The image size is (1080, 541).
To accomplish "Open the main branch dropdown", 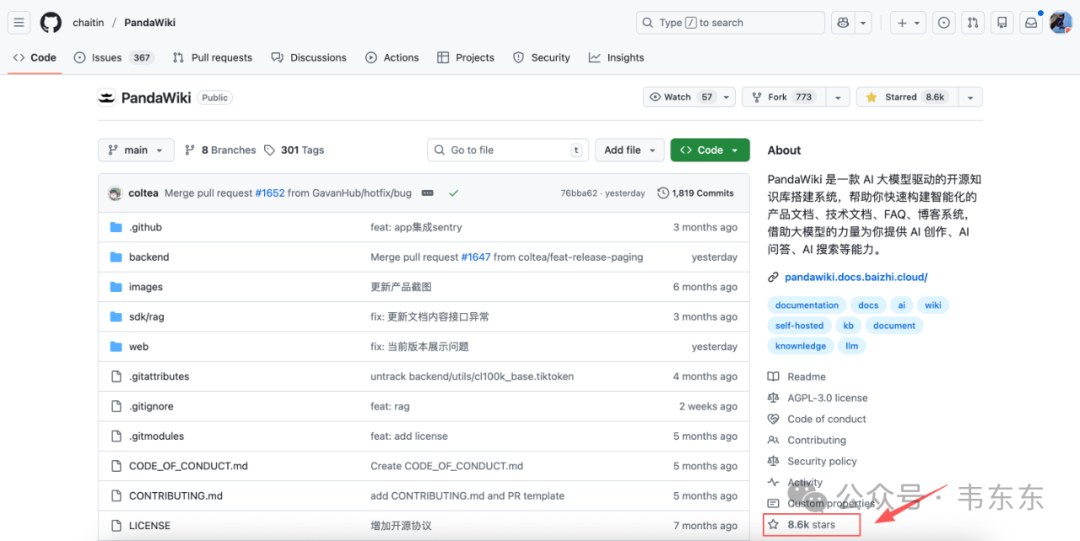I will point(136,150).
